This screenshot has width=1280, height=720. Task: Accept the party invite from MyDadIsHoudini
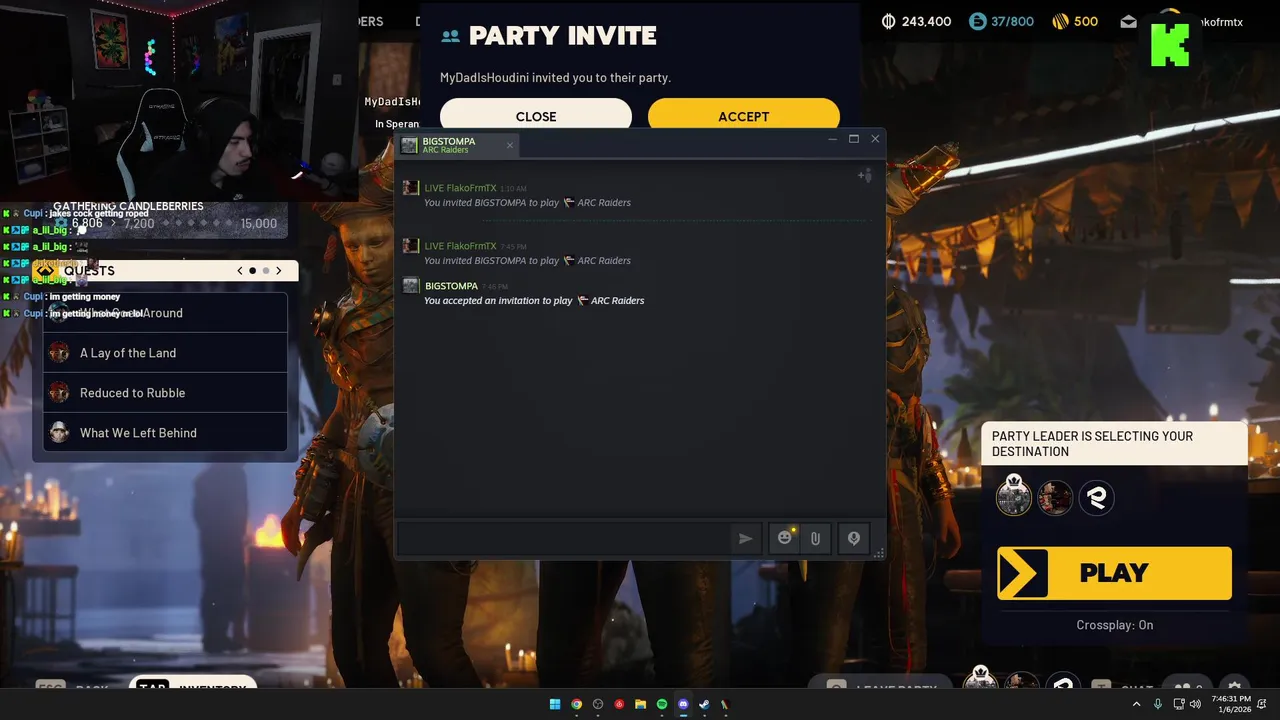coord(743,115)
